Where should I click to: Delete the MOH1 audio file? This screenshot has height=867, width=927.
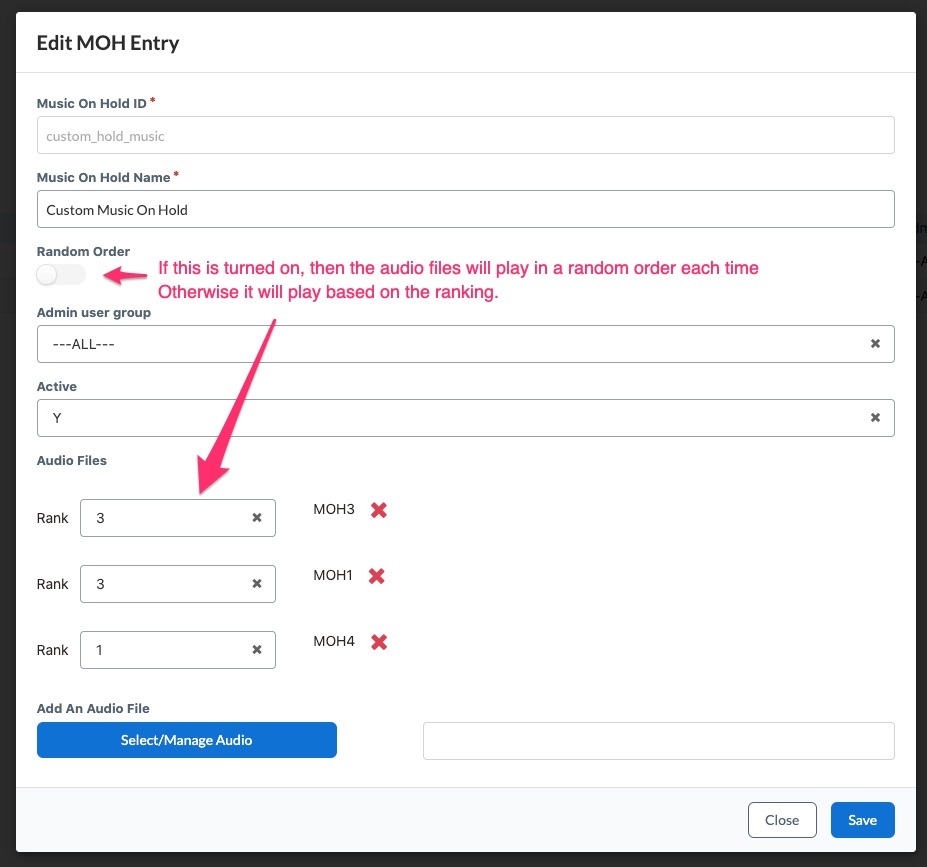click(377, 576)
